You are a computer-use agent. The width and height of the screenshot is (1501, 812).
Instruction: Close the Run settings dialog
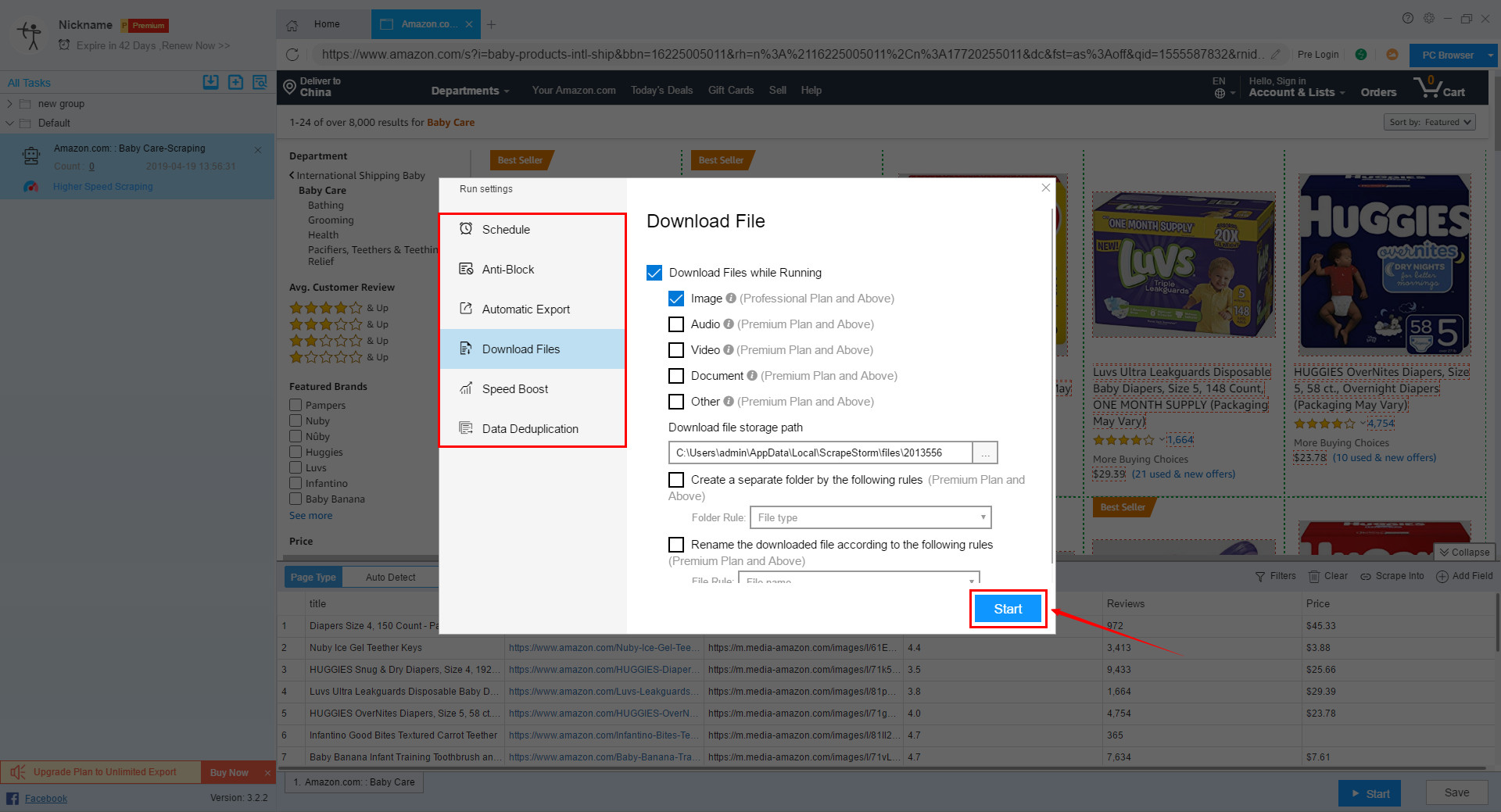[x=1045, y=188]
